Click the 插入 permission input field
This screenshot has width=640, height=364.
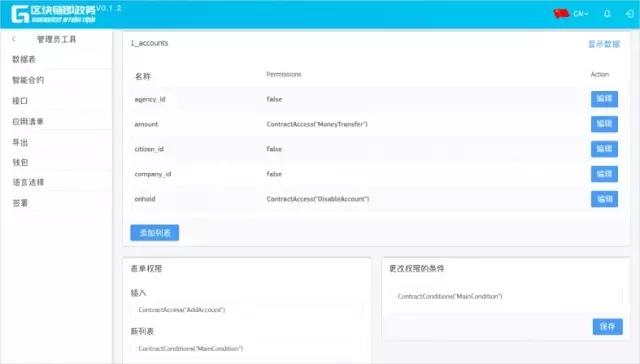pos(247,310)
